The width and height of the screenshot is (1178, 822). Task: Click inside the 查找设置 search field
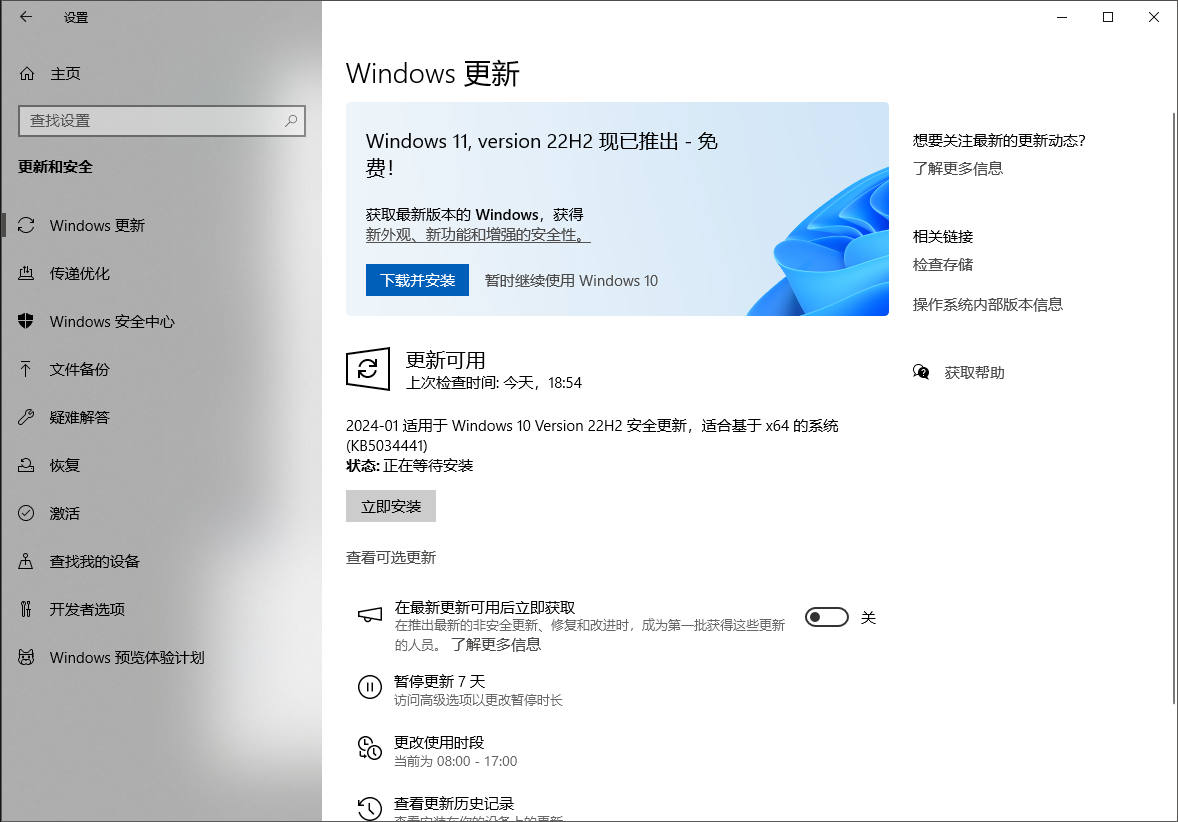[150, 121]
